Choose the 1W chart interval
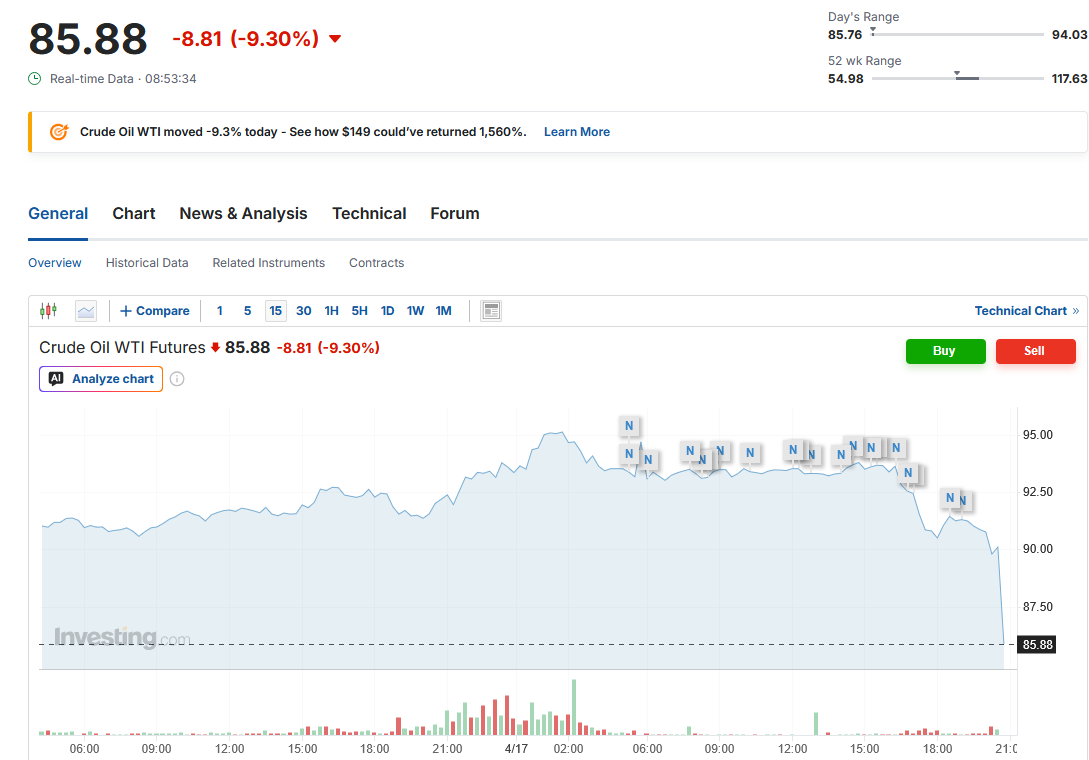Viewport: 1089px width, 760px height. [415, 311]
